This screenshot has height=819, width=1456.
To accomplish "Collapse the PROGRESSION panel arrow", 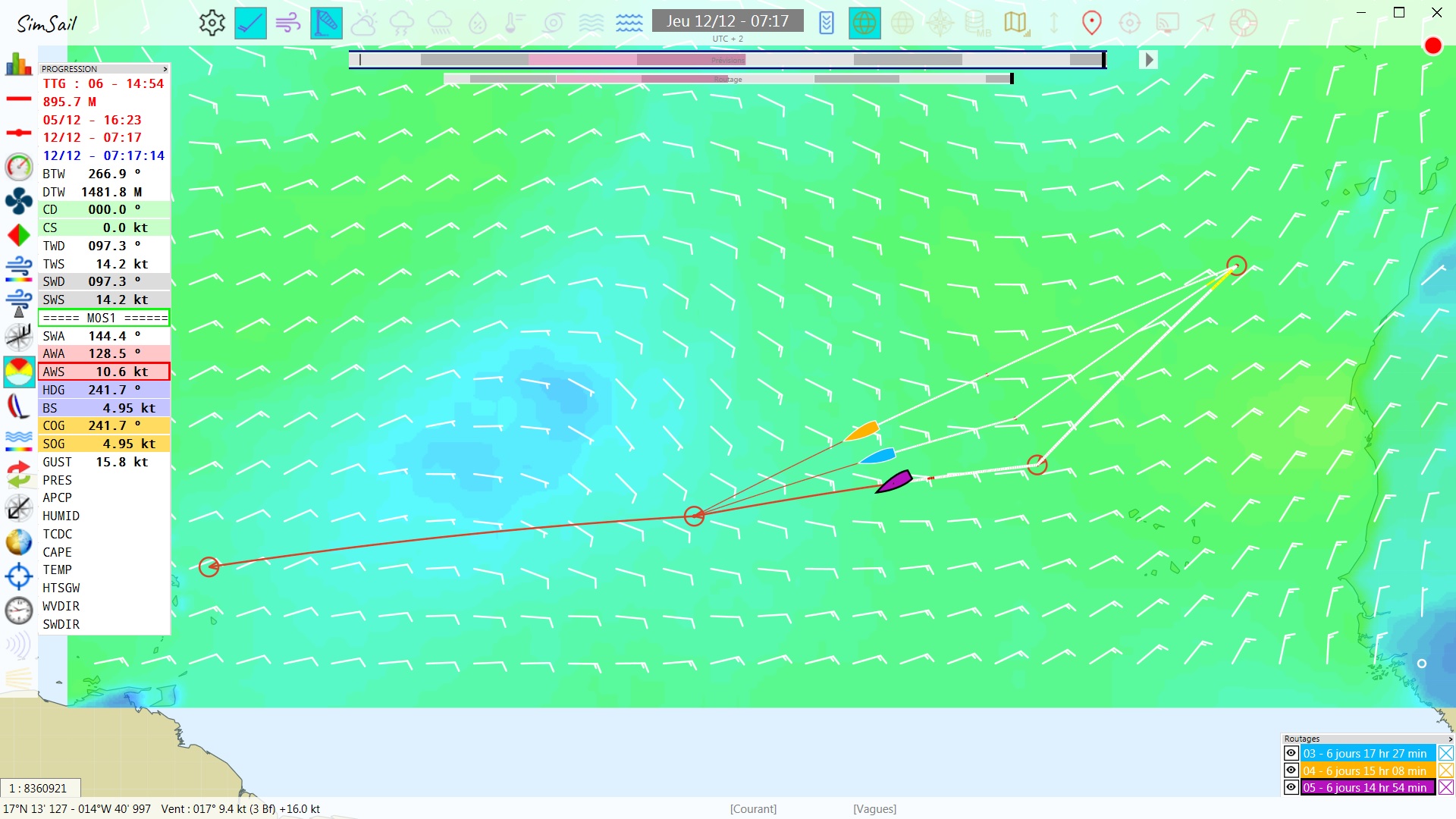I will coord(165,69).
